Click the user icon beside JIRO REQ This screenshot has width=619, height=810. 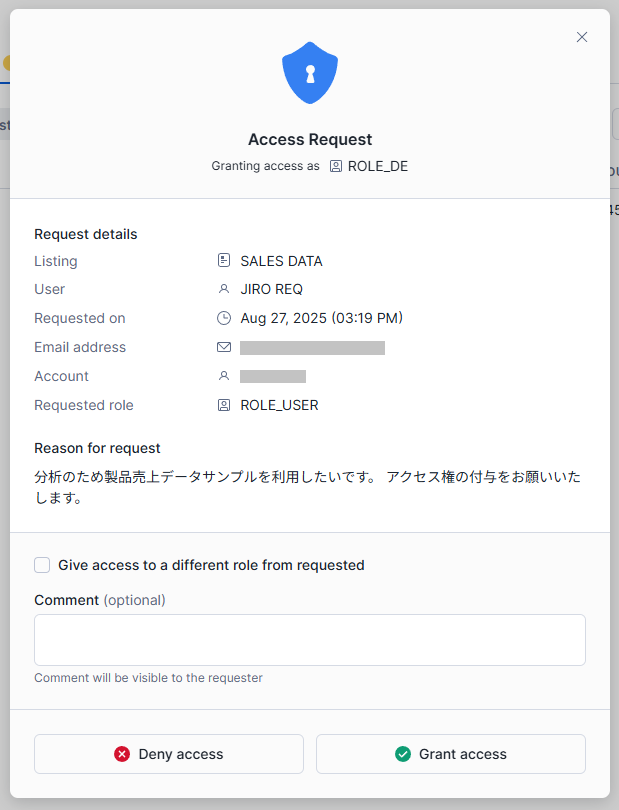pyautogui.click(x=224, y=289)
